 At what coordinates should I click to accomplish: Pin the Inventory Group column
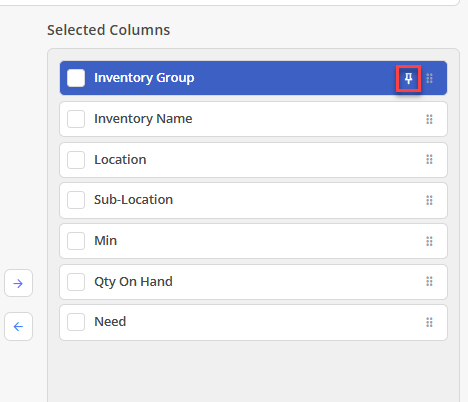(408, 79)
